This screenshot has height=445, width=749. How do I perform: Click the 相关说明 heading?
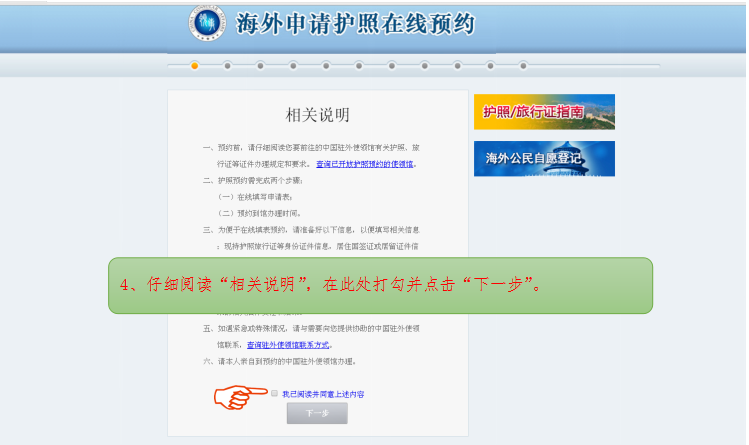[318, 115]
